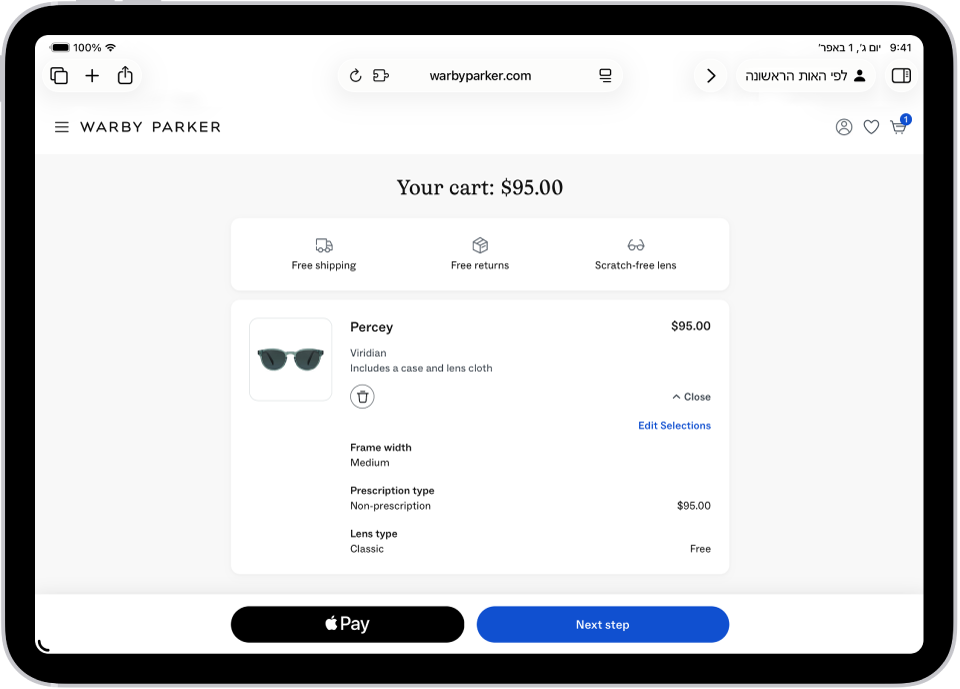Tap the Share icon in toolbar

(x=125, y=75)
